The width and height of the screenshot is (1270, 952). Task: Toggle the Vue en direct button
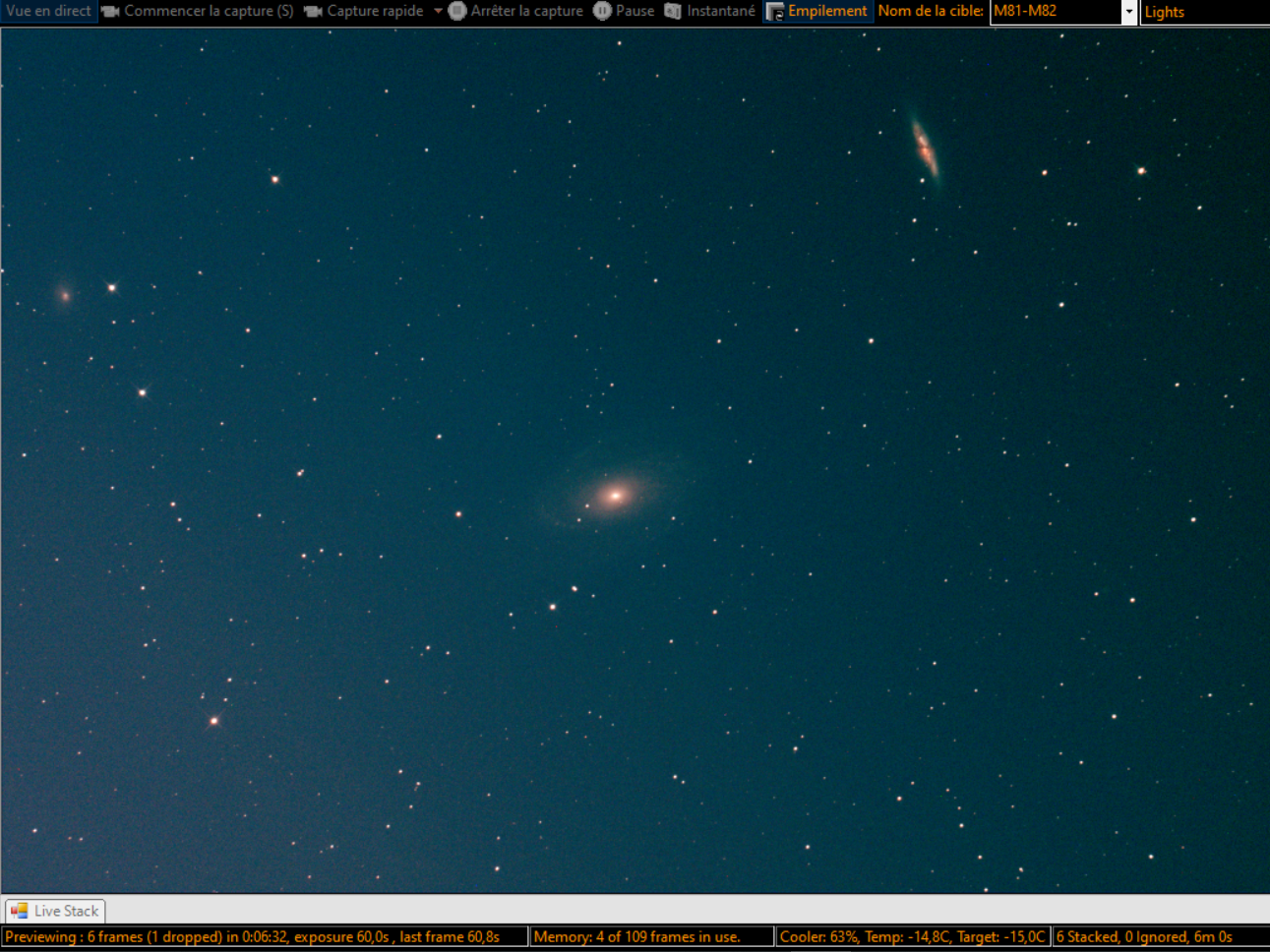[48, 11]
